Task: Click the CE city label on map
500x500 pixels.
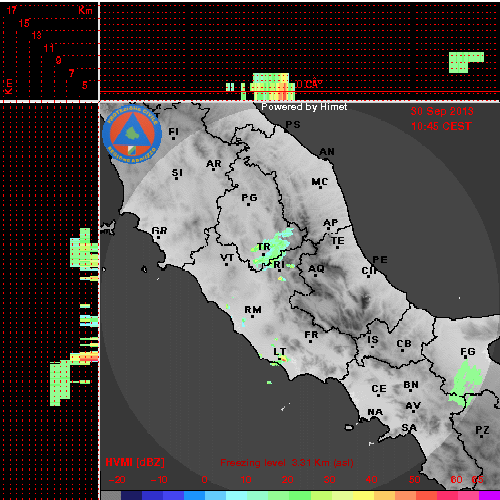Action: tap(379, 389)
